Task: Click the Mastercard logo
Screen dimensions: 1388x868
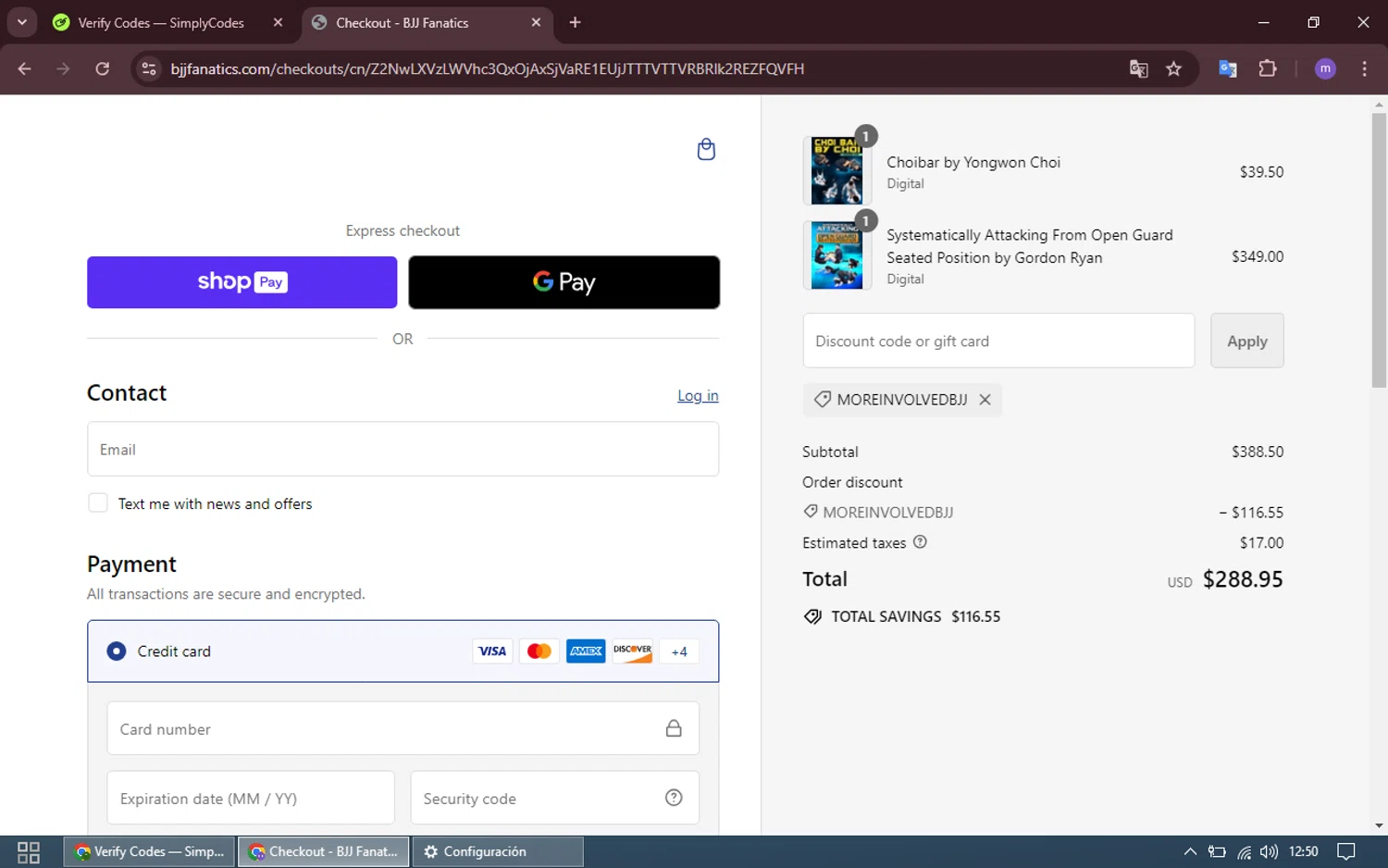Action: coord(539,651)
